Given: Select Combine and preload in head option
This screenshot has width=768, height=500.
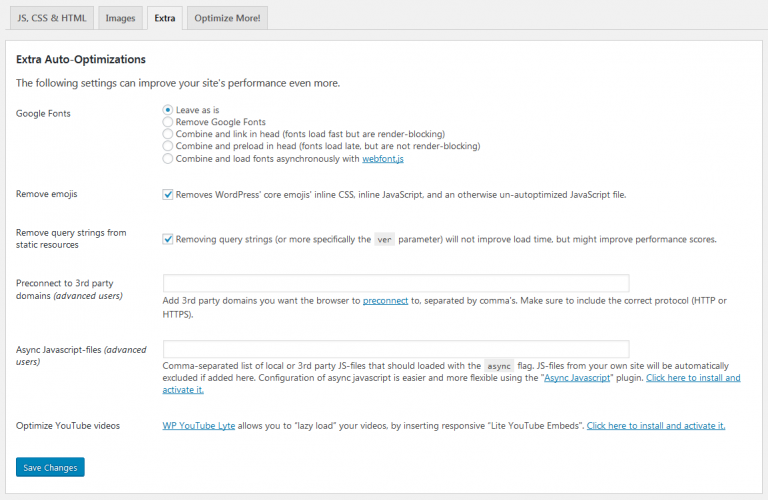Looking at the screenshot, I should [x=168, y=146].
